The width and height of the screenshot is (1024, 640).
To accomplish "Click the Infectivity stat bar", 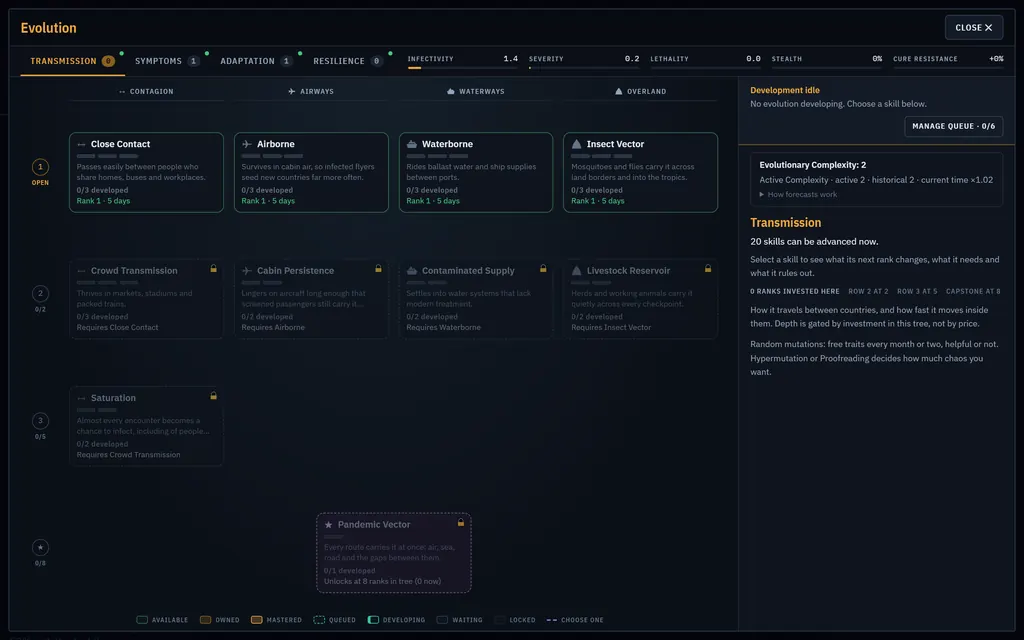I will pyautogui.click(x=462, y=68).
